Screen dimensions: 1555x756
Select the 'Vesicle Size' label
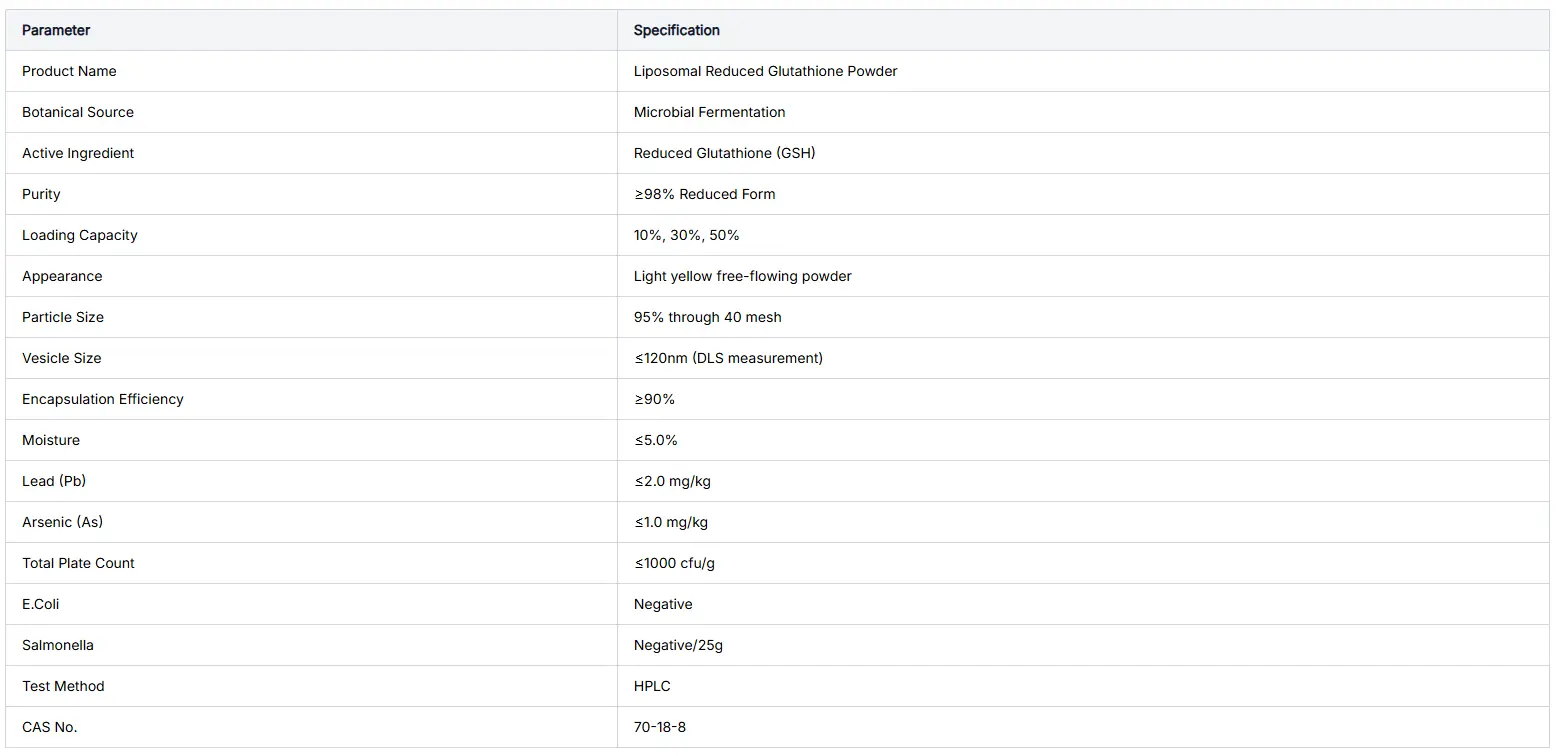coord(62,358)
